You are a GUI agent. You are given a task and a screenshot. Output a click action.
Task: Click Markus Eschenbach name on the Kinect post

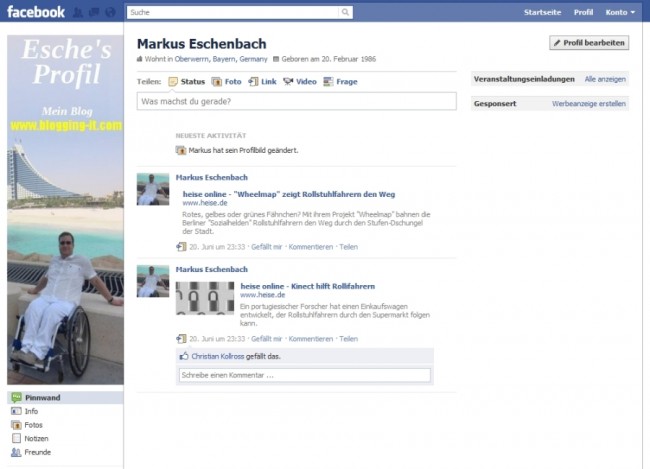[212, 270]
